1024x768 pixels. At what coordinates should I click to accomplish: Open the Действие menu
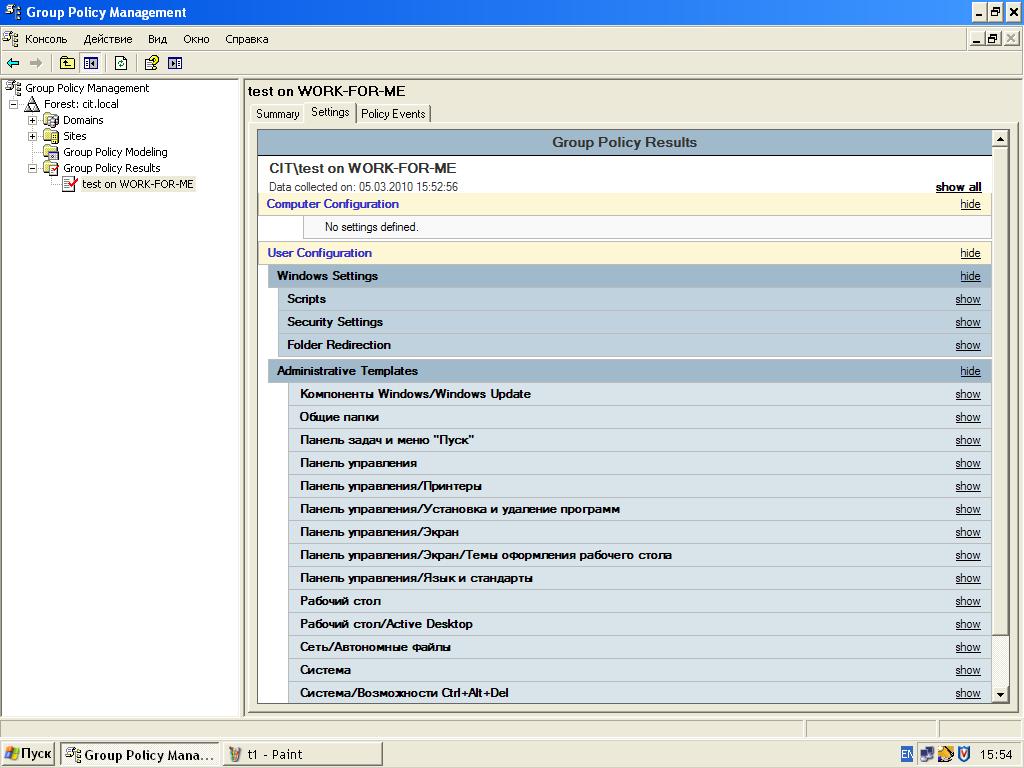[x=108, y=39]
